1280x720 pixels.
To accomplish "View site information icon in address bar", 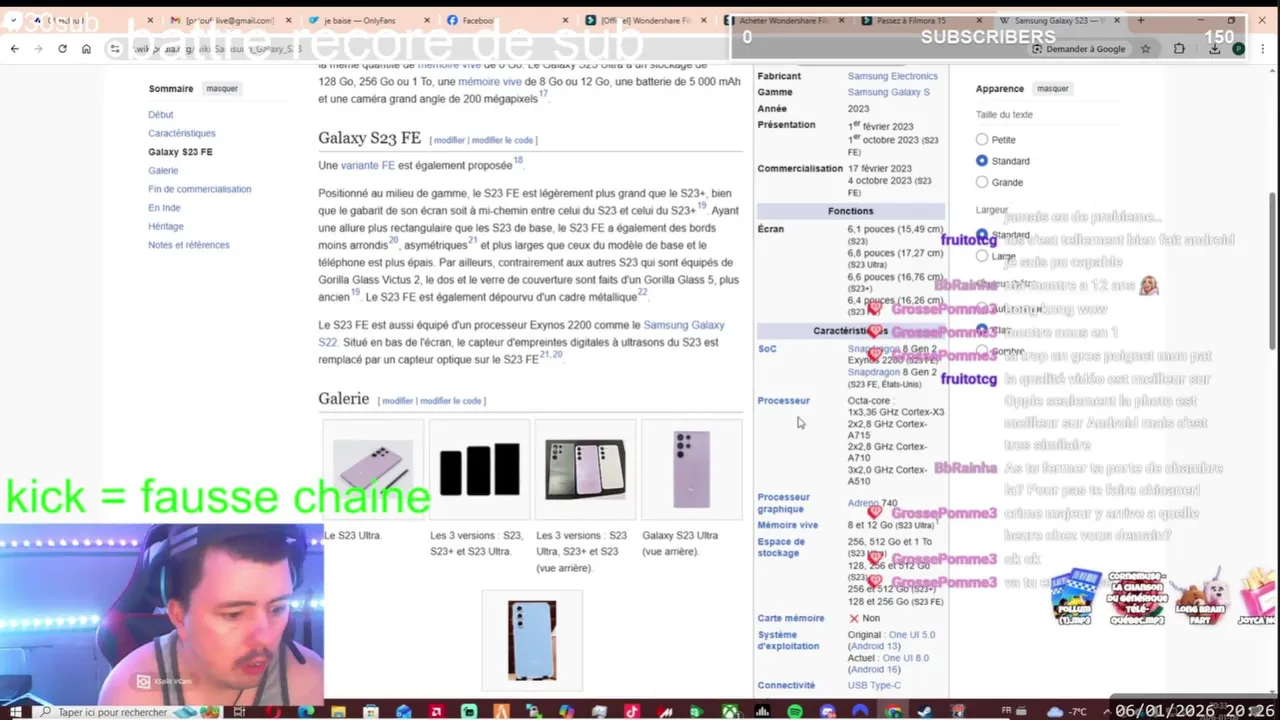I will point(115,48).
